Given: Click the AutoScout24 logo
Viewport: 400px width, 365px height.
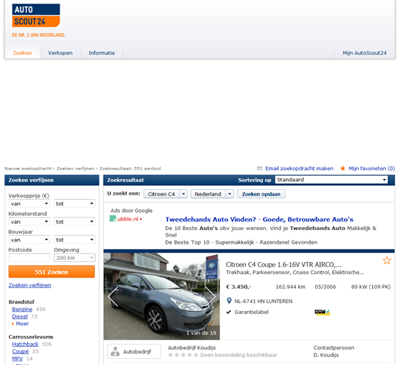Looking at the screenshot, I should (x=36, y=16).
